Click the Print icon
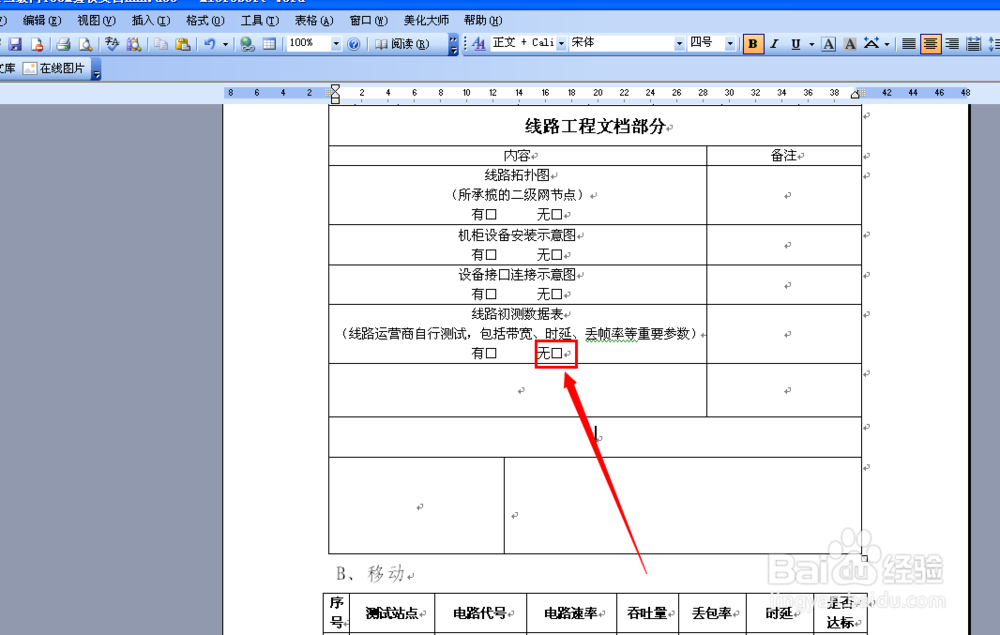This screenshot has height=635, width=1000. pyautogui.click(x=62, y=44)
